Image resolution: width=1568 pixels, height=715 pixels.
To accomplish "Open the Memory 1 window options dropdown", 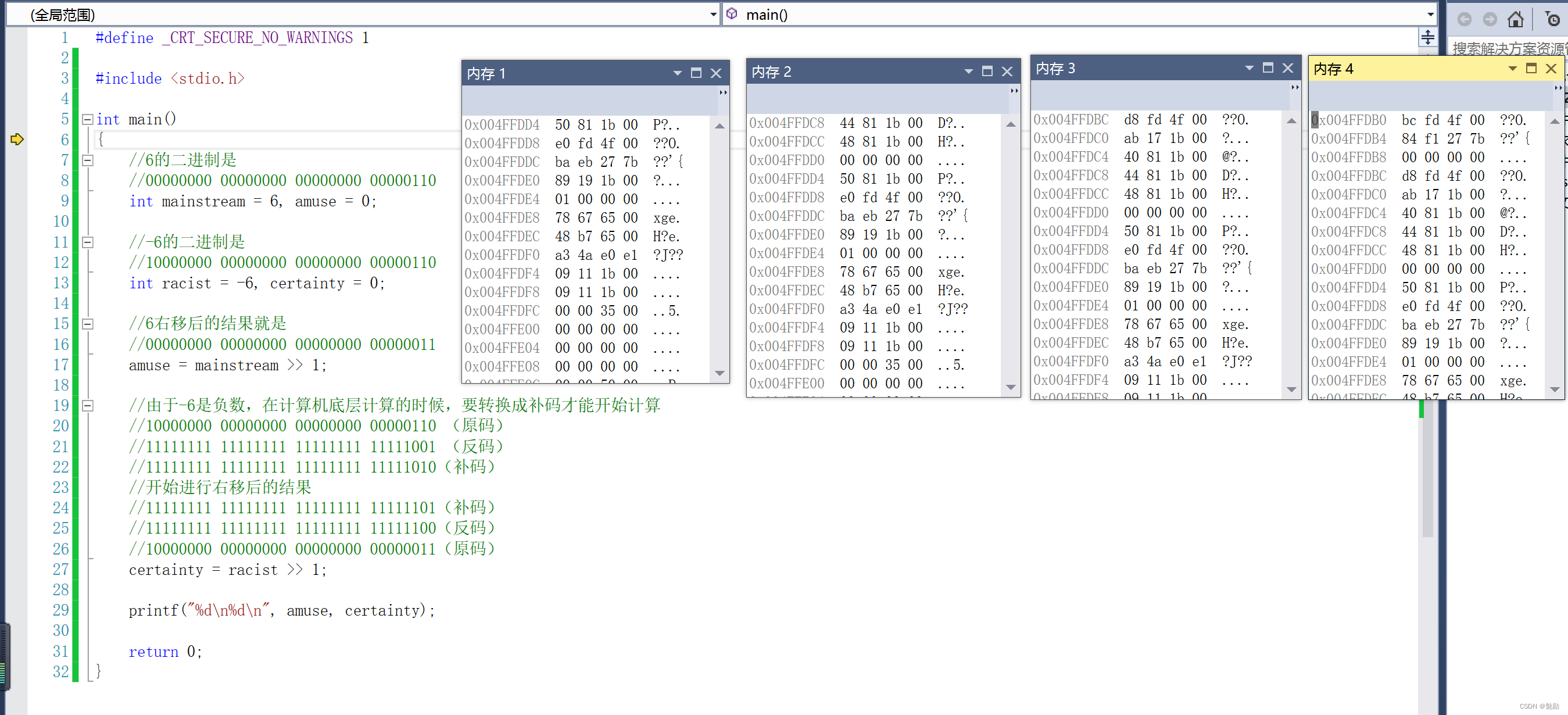I will (677, 73).
